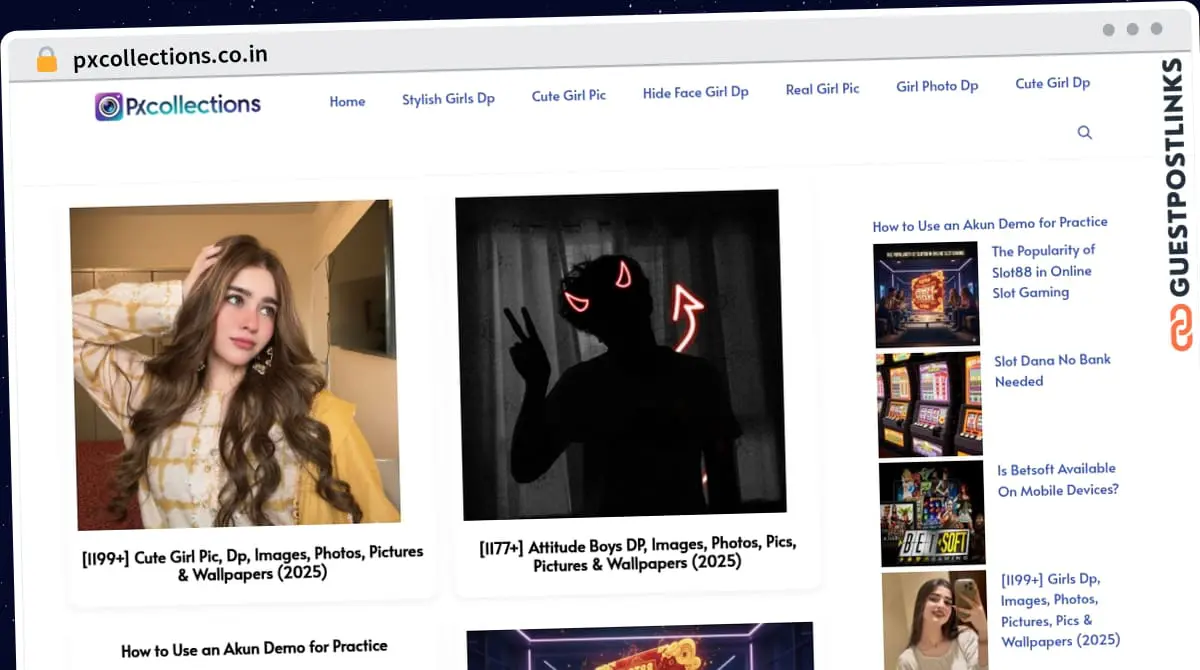The image size is (1200, 670).
Task: Open the Attitude Boys DP post title
Action: coord(637,553)
